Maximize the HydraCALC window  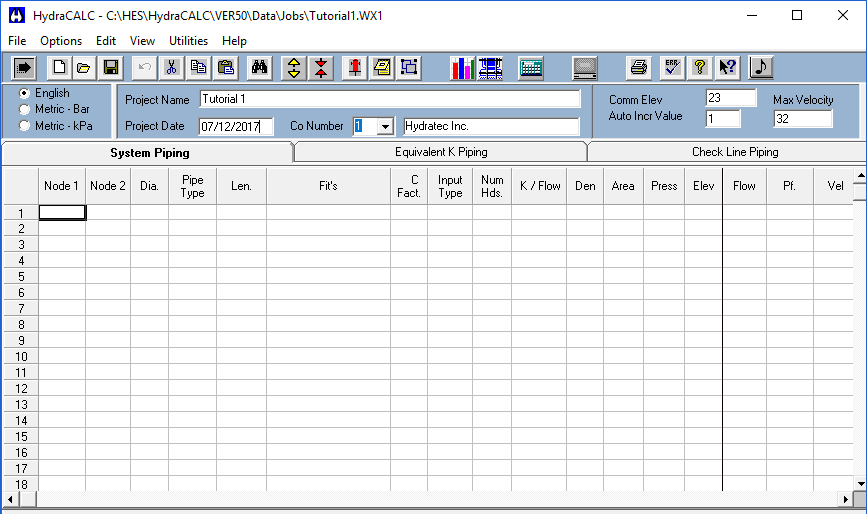pos(797,15)
